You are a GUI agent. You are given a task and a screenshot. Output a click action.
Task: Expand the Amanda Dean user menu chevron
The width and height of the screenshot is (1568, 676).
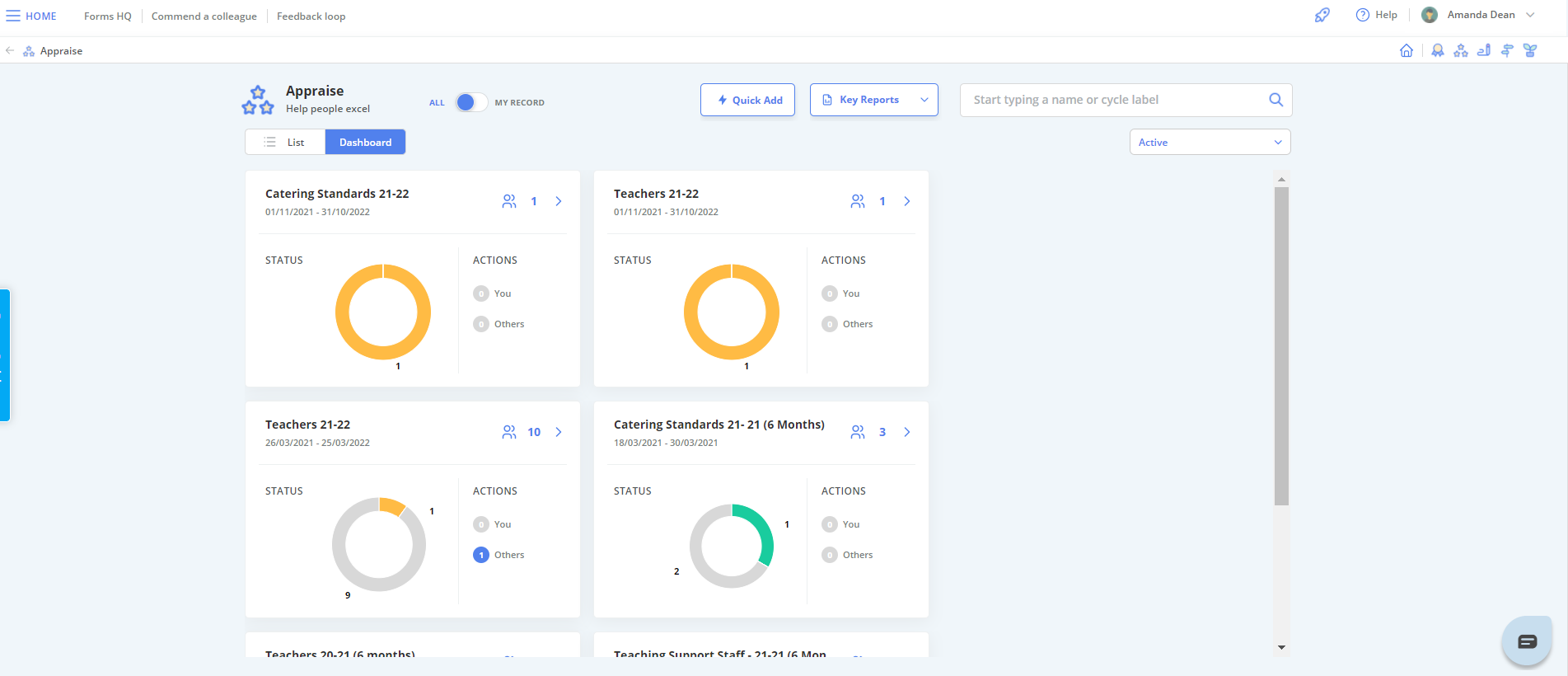[x=1530, y=15]
